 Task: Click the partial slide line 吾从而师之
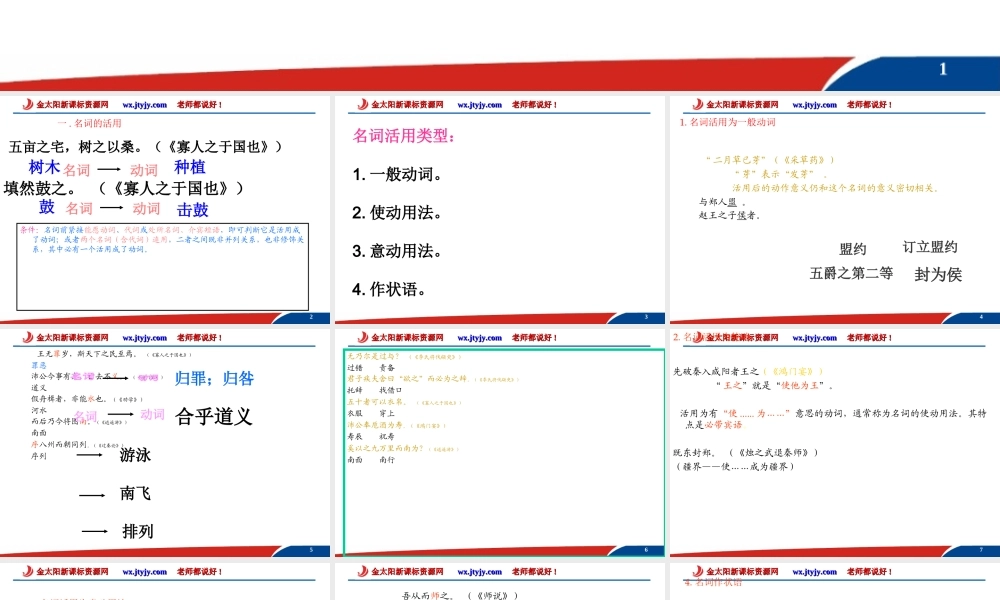460,596
